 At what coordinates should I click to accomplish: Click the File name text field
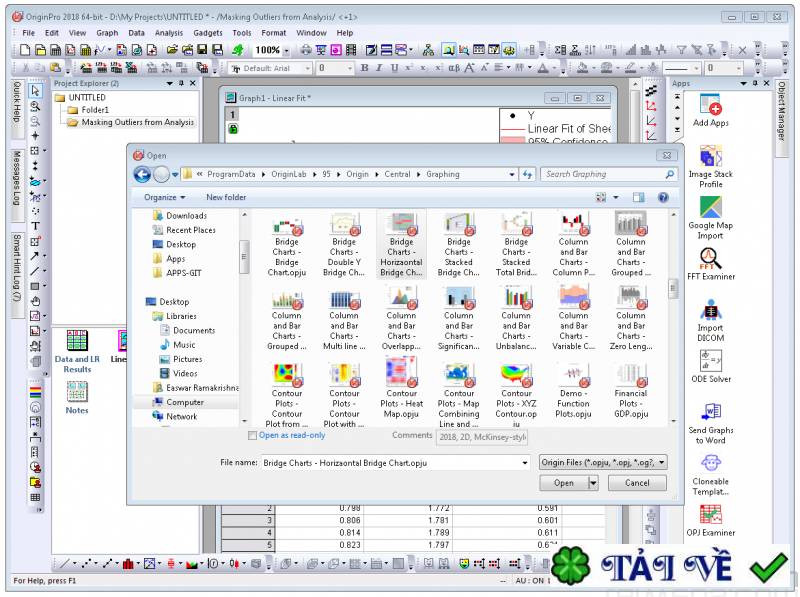[x=390, y=463]
